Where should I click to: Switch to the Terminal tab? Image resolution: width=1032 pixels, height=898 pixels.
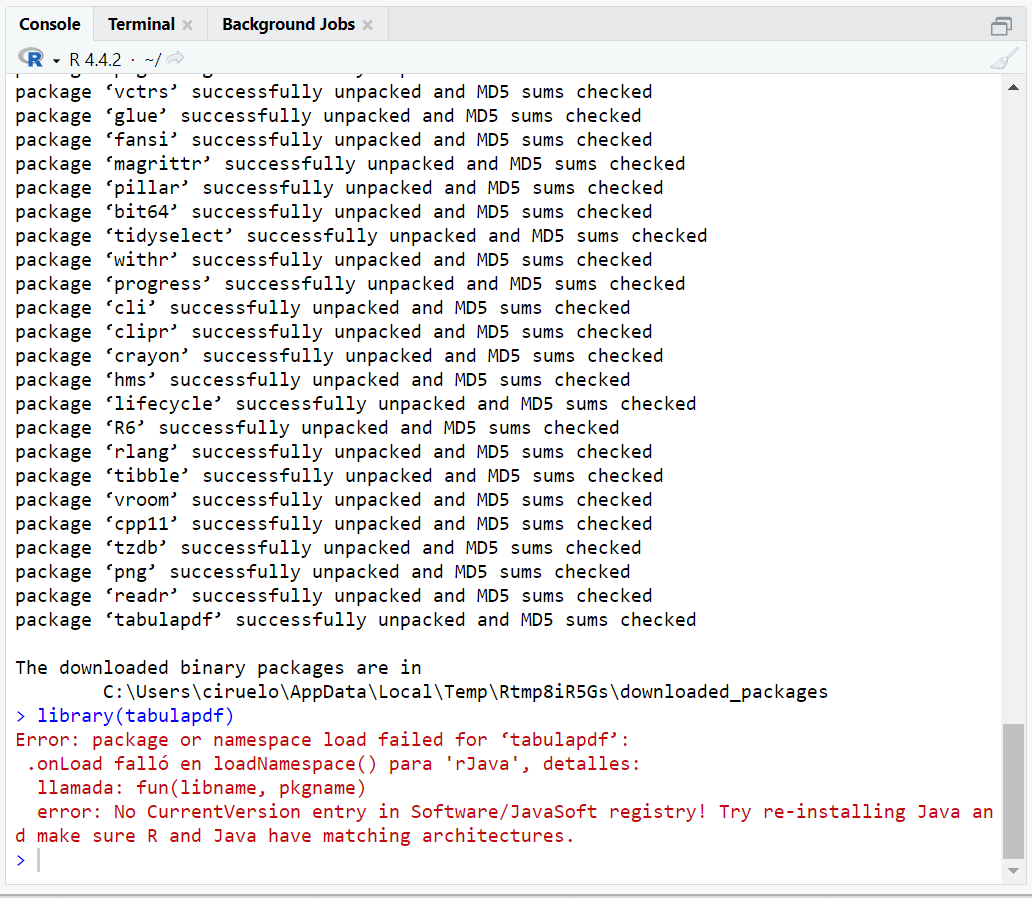140,25
